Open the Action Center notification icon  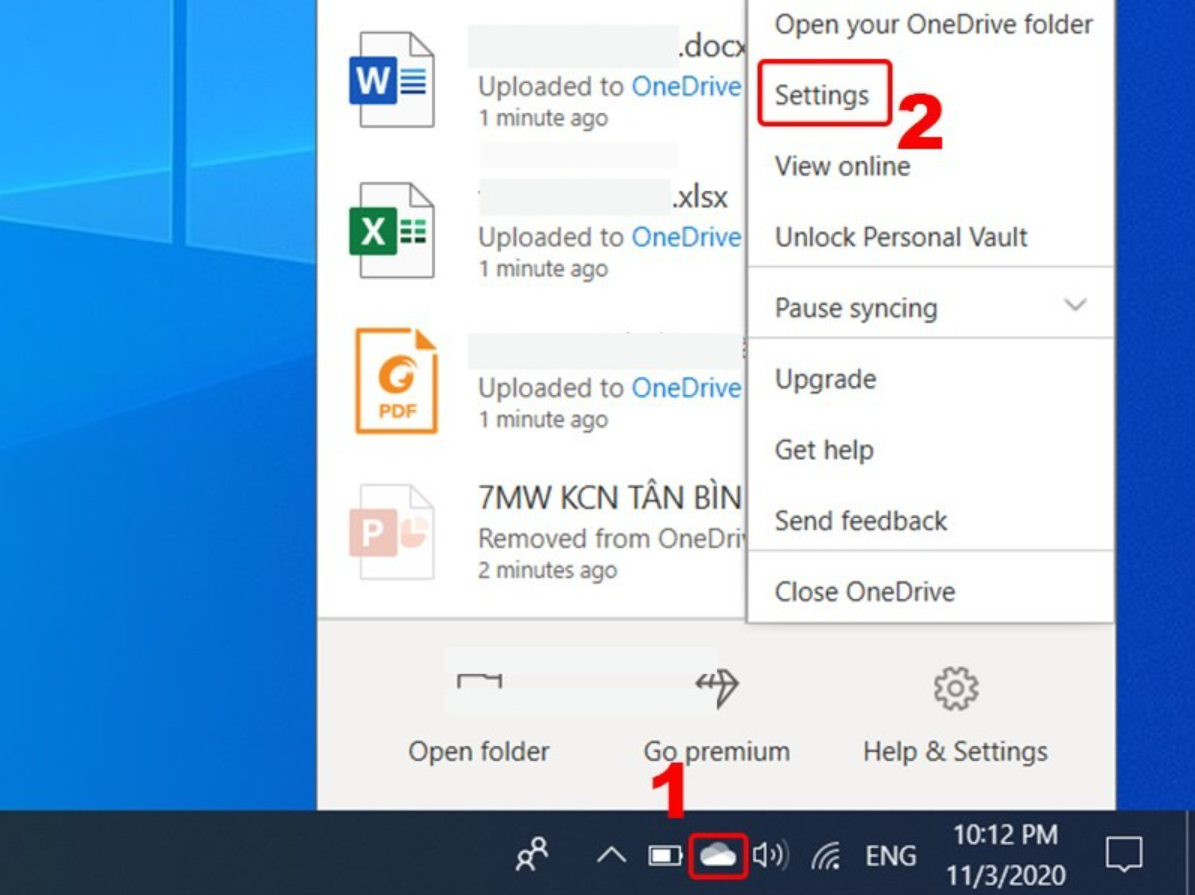coord(1124,854)
